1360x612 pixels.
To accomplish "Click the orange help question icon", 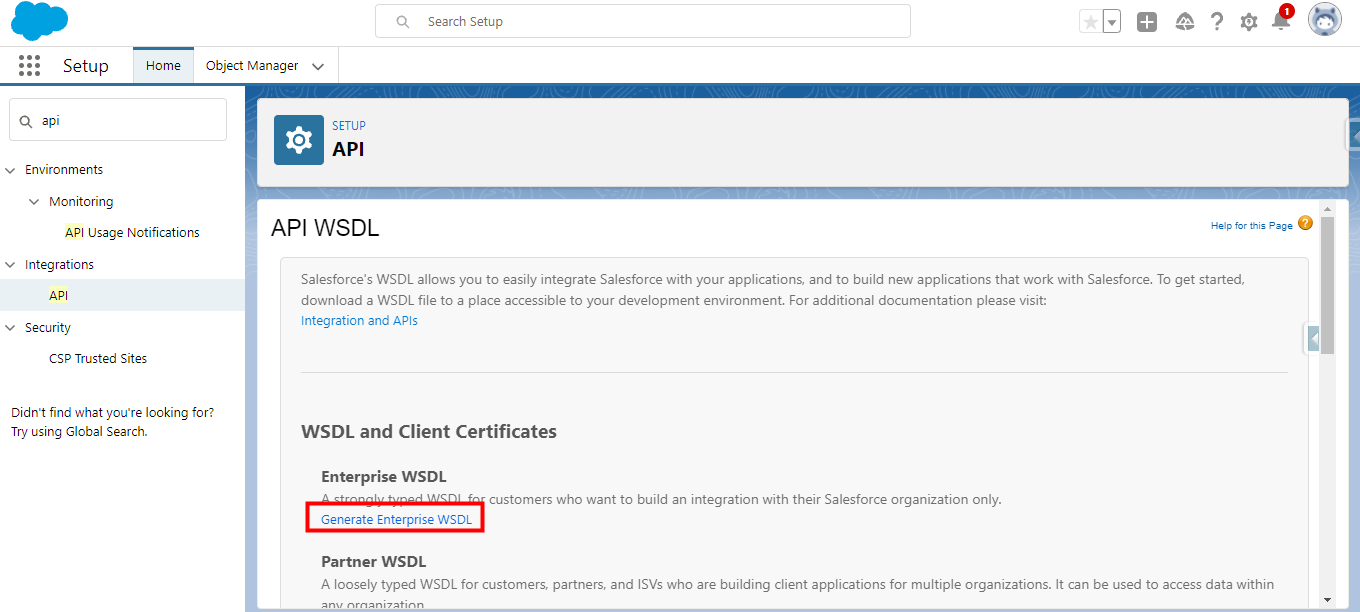I will point(1305,223).
